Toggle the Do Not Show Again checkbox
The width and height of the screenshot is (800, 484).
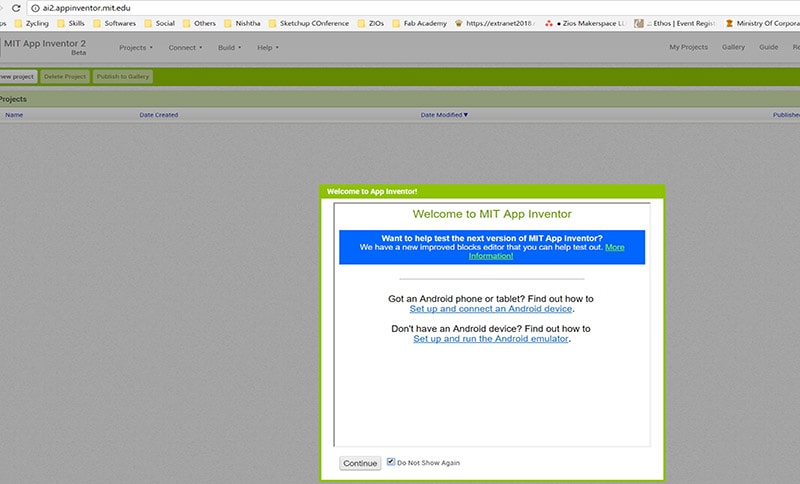[391, 462]
